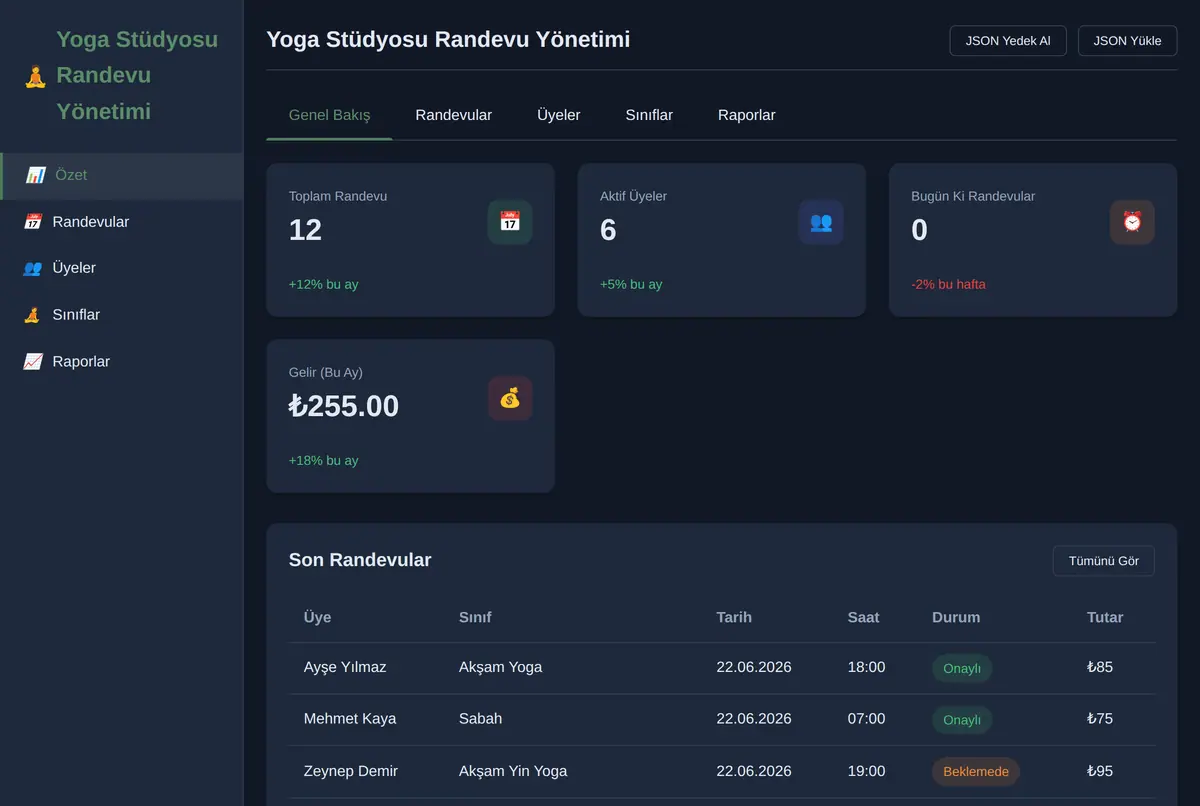Click the date in Ayşe Yılmaz row
1200x806 pixels.
(754, 667)
